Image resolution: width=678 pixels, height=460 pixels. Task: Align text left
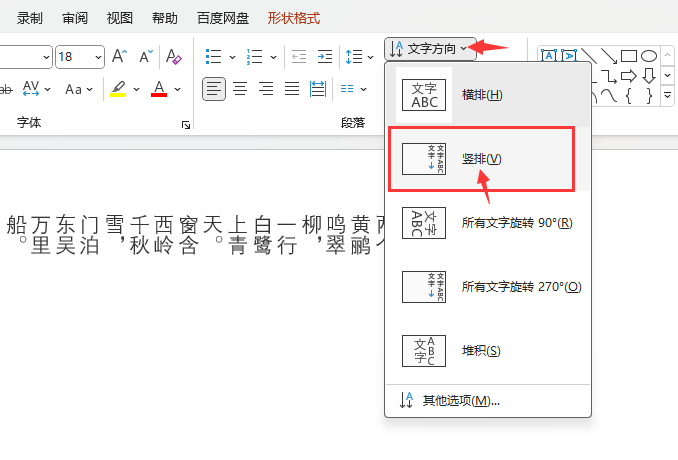tap(214, 89)
